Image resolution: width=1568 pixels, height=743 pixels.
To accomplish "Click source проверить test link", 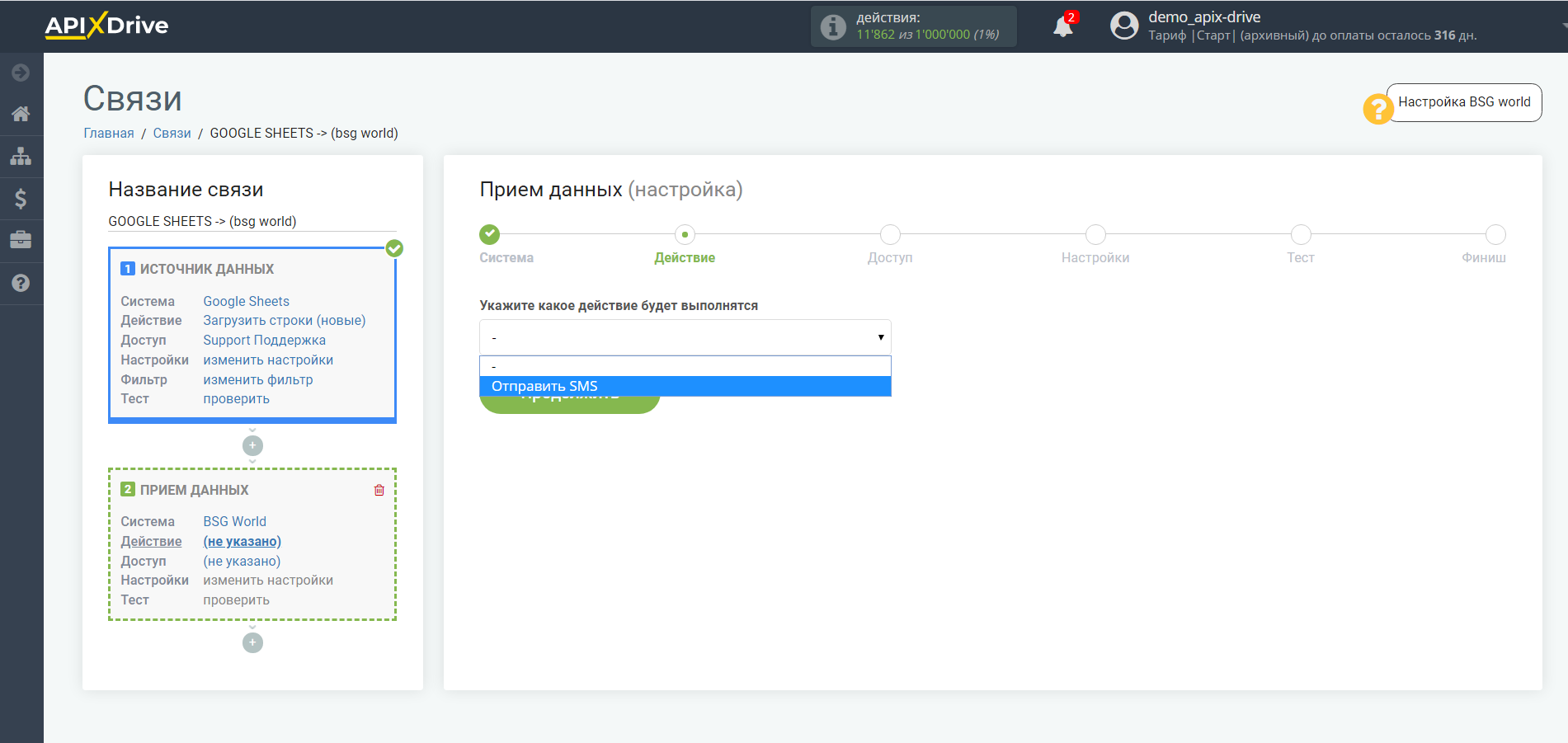I will point(236,398).
